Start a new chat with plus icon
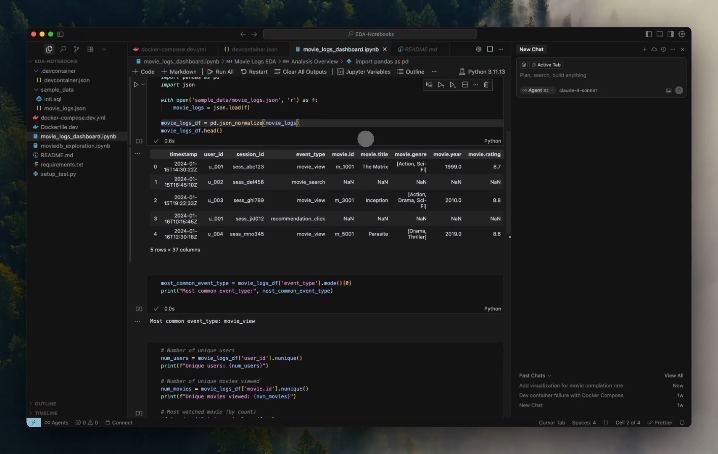 coord(644,49)
